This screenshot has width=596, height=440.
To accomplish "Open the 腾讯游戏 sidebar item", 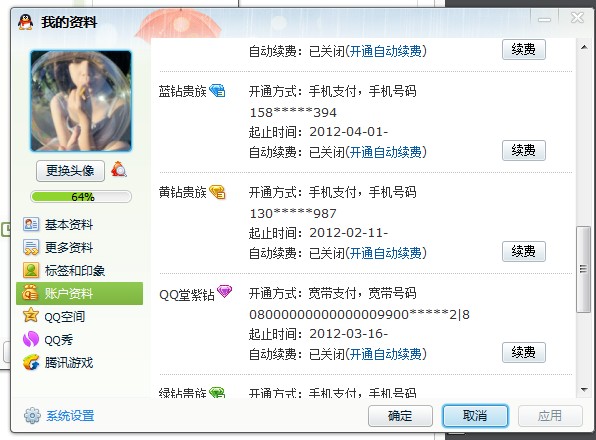I will tap(58, 362).
